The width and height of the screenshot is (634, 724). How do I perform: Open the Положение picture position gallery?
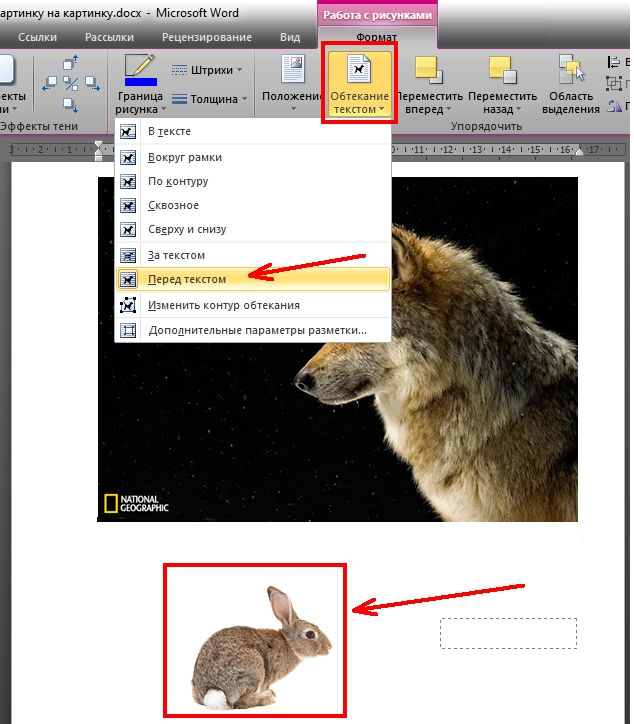[293, 83]
